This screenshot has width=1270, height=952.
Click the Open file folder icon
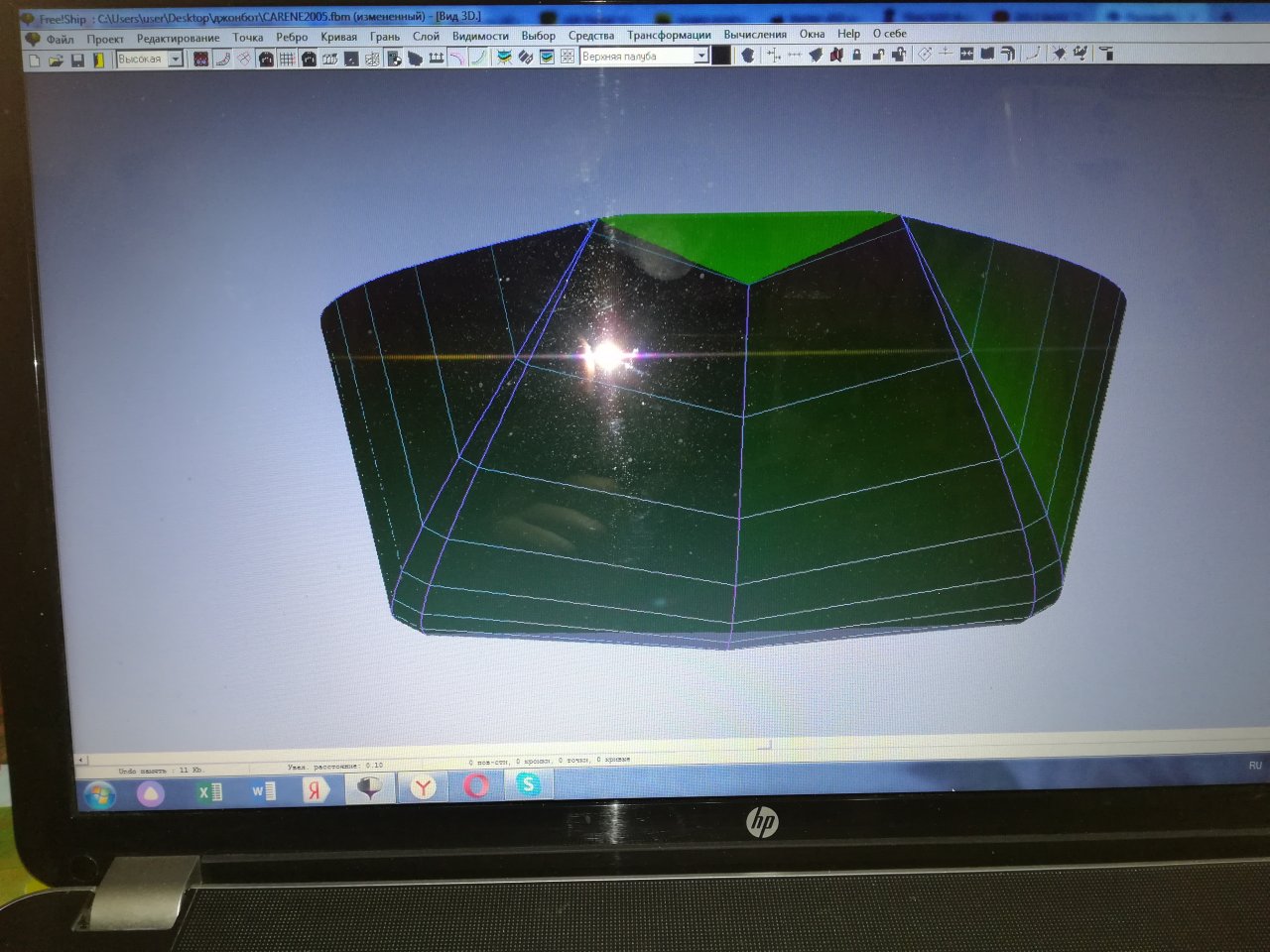click(56, 60)
